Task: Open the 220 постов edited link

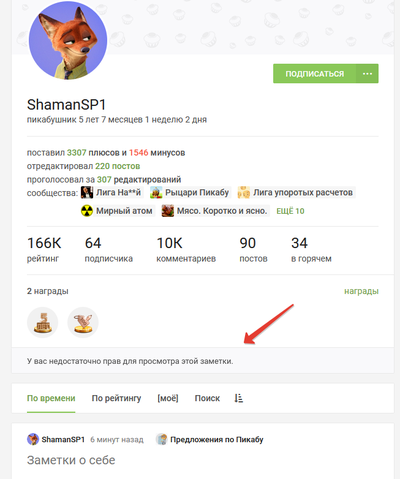Action: click(x=118, y=166)
